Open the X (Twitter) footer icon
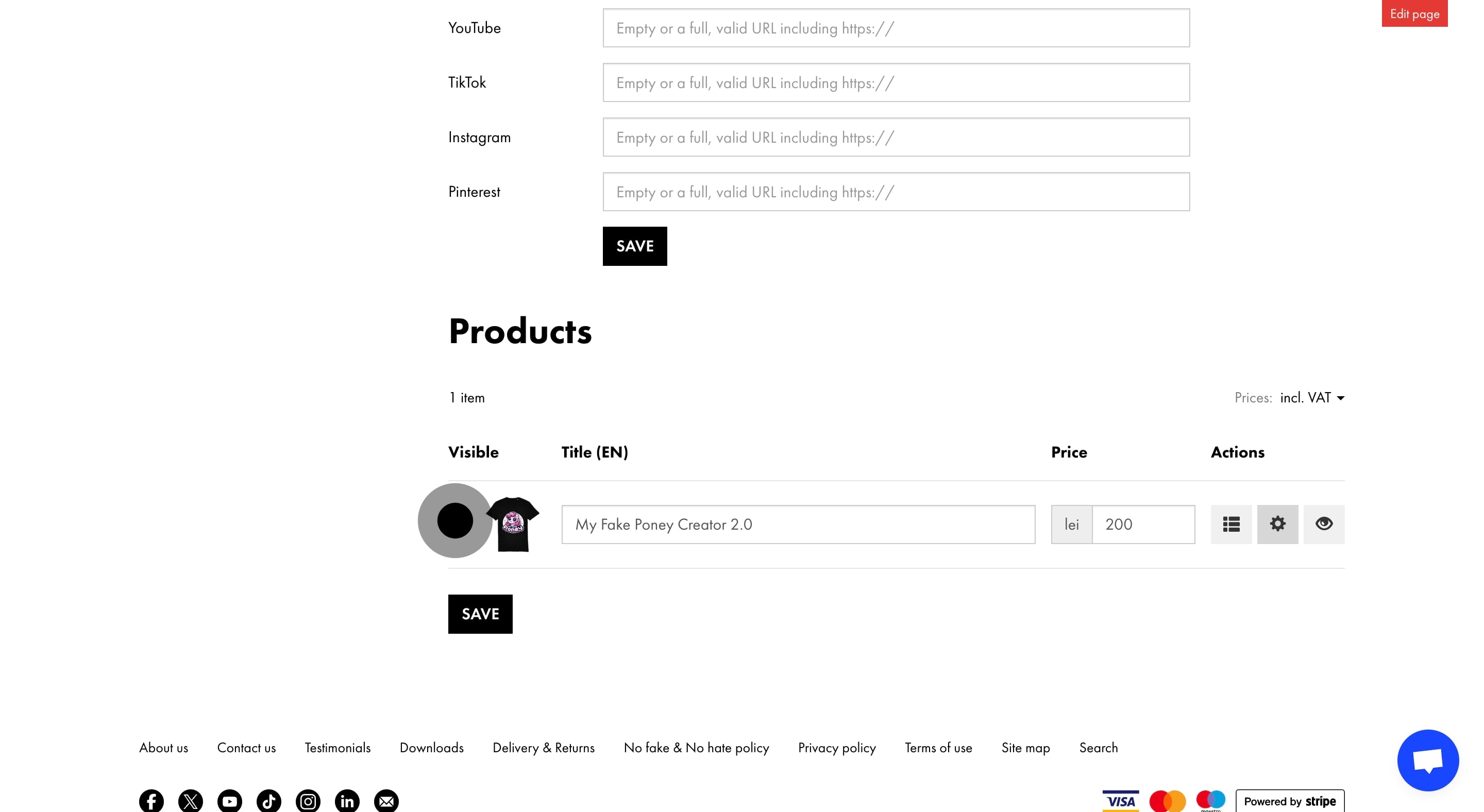Image resolution: width=1484 pixels, height=812 pixels. [190, 801]
